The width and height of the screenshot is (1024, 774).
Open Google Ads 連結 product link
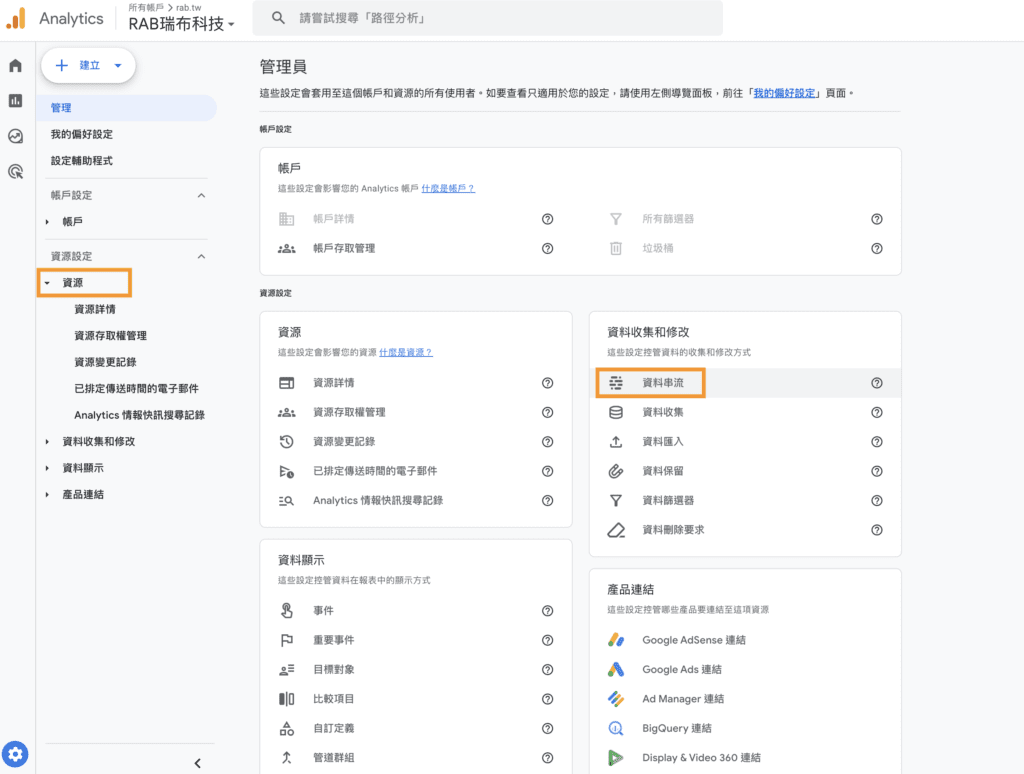point(681,669)
